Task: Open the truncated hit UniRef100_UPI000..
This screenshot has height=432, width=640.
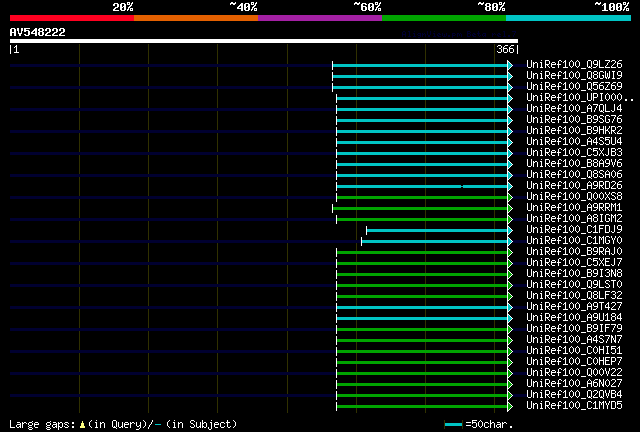Action: pos(580,97)
